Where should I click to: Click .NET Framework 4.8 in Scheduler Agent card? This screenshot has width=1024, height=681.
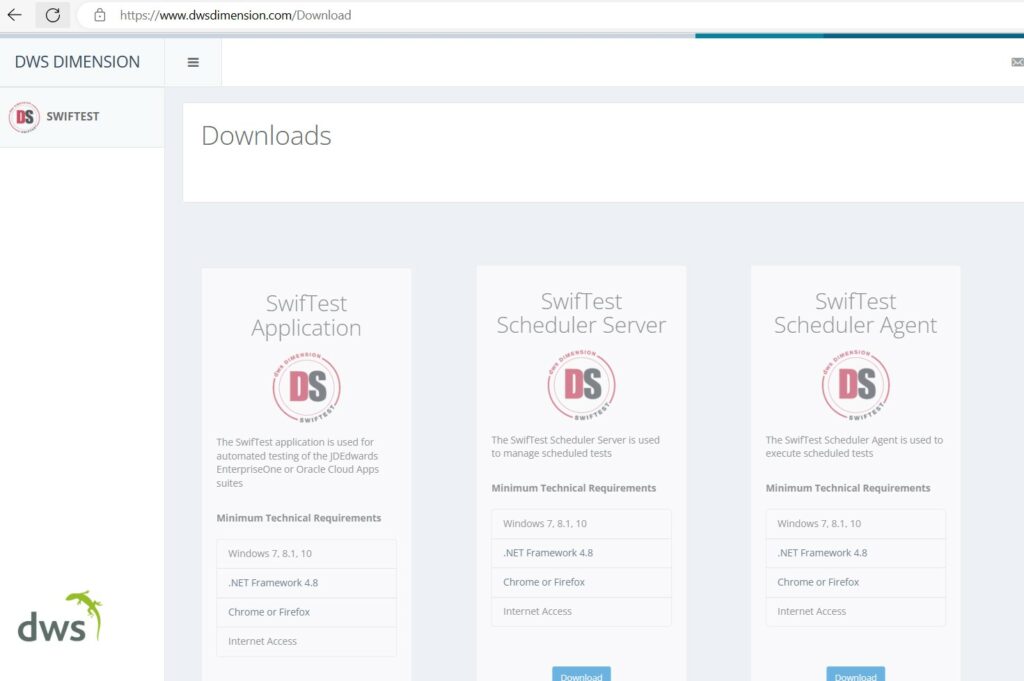pos(856,553)
